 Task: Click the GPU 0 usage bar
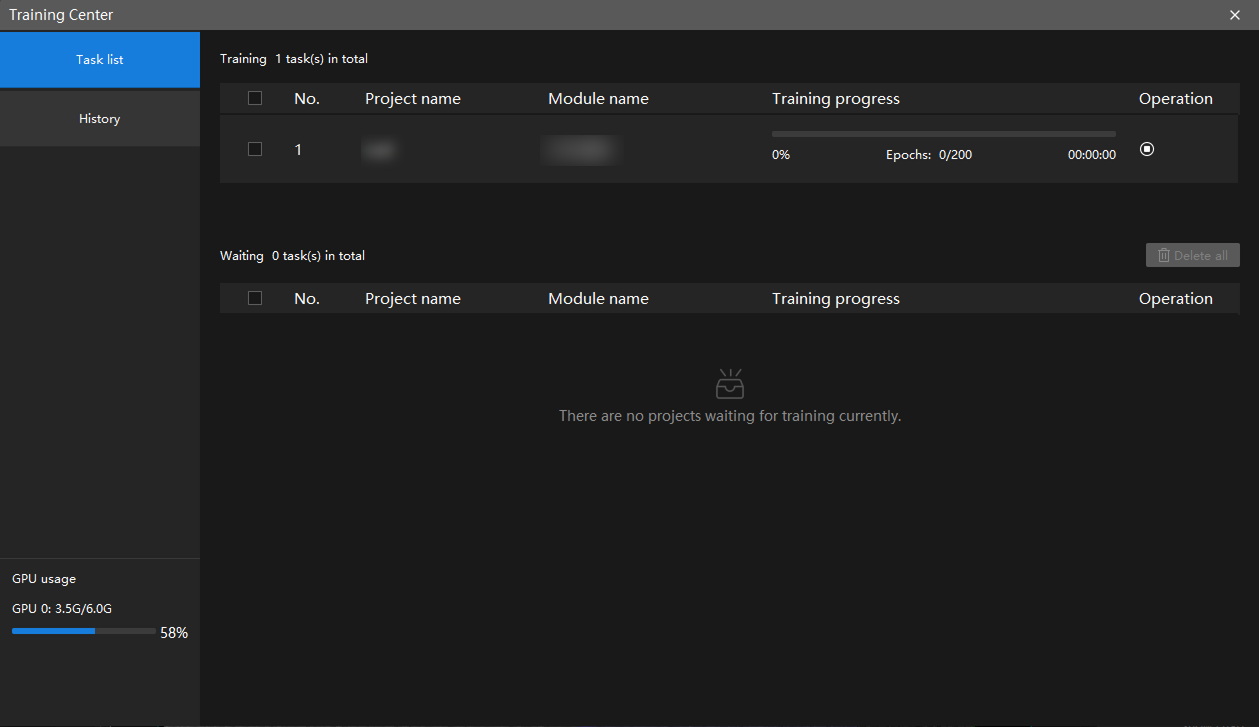(x=84, y=631)
